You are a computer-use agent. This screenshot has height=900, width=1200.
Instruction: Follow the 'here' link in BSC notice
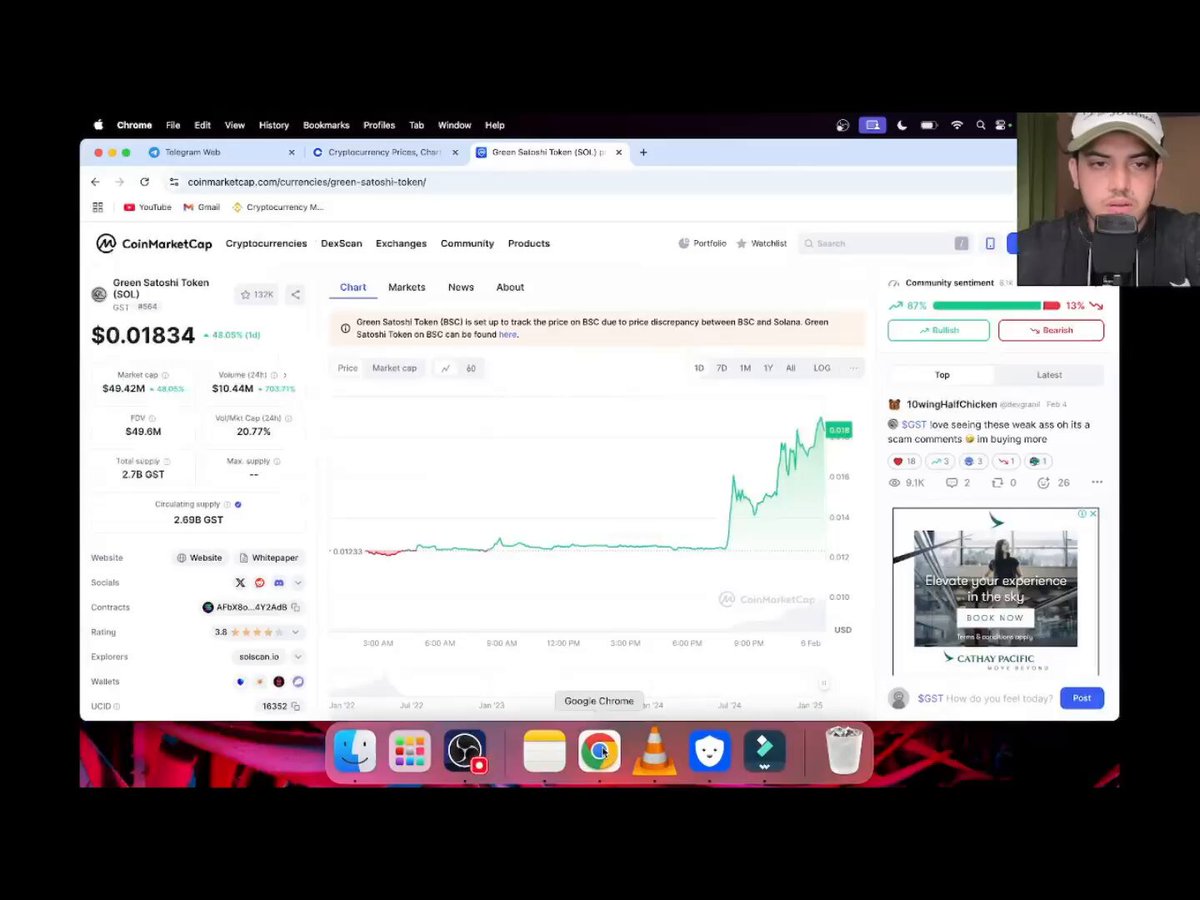(x=508, y=334)
